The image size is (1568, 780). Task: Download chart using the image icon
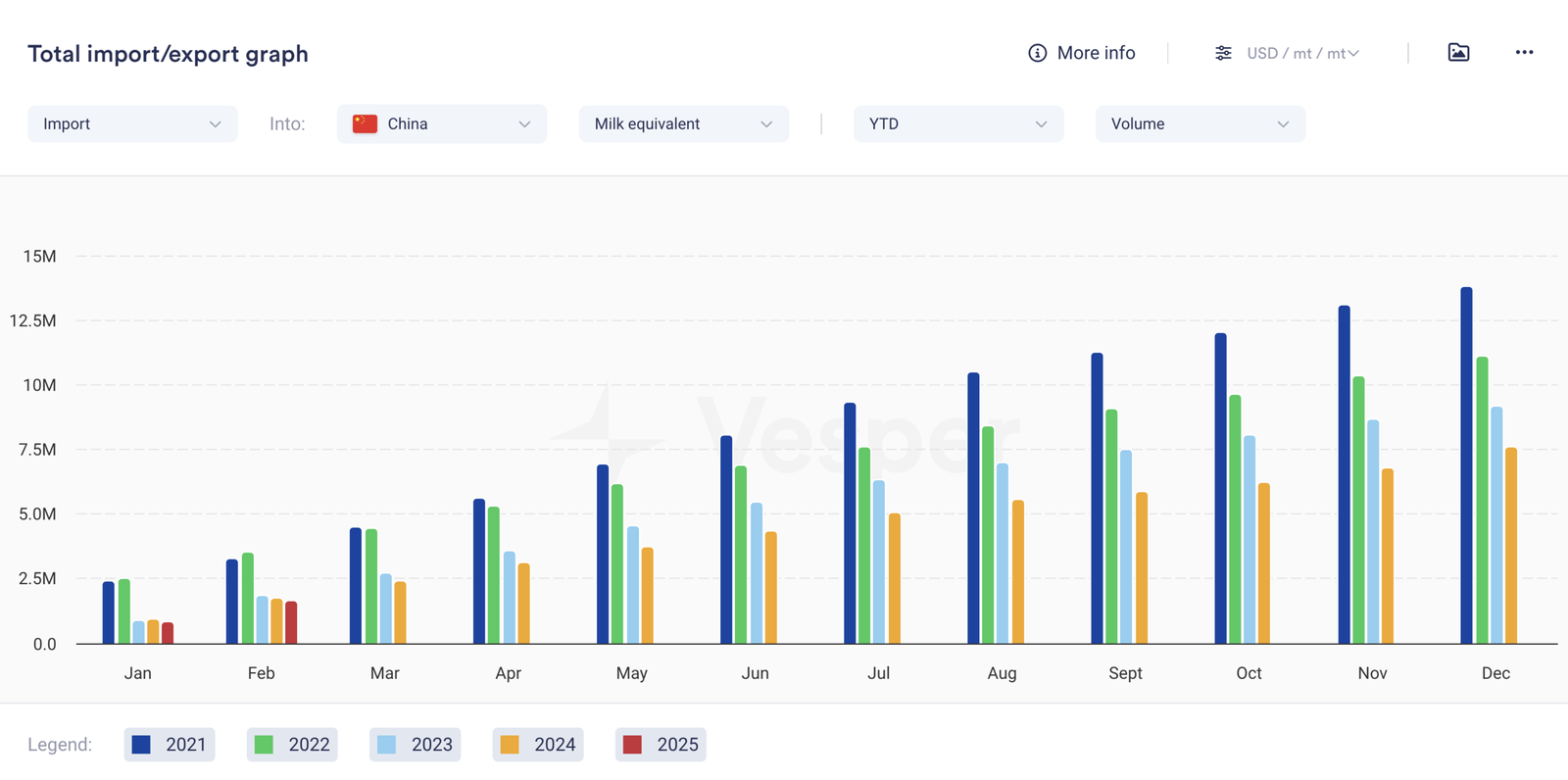pyautogui.click(x=1458, y=53)
